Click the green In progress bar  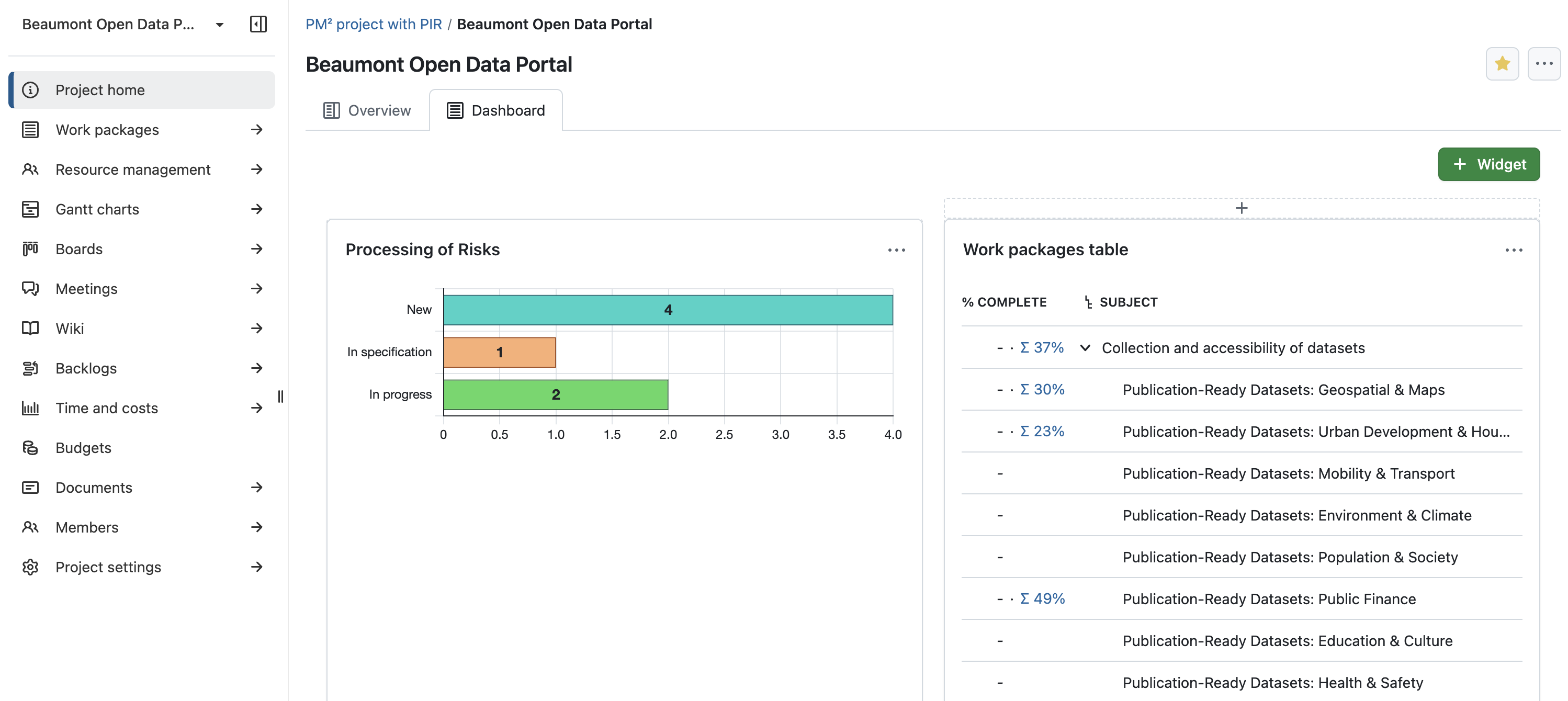[556, 395]
